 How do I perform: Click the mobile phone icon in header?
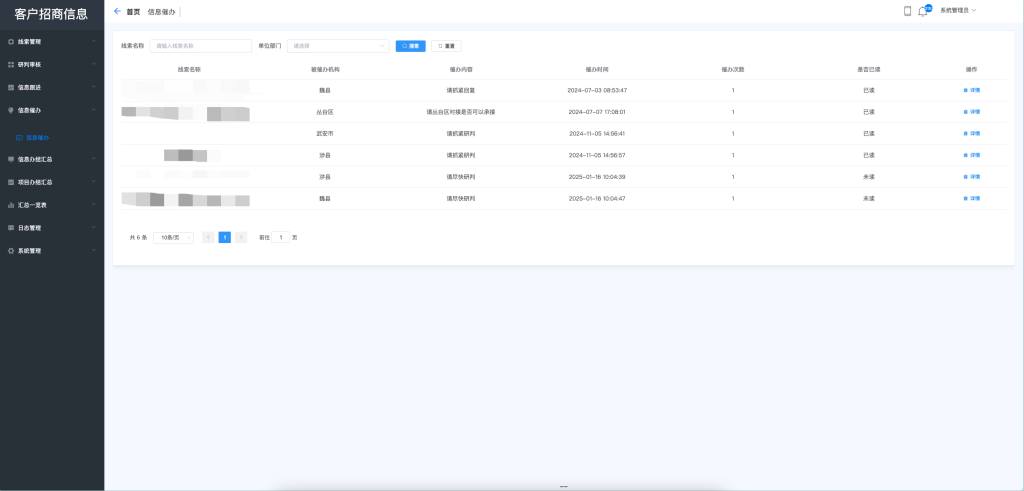907,11
